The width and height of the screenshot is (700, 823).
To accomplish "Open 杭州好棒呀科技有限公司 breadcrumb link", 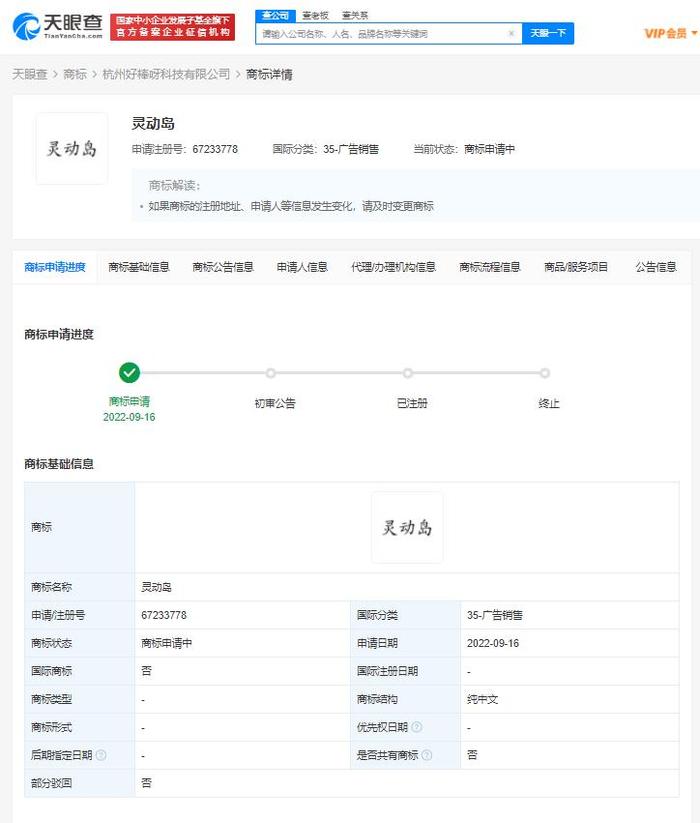I will (x=166, y=75).
